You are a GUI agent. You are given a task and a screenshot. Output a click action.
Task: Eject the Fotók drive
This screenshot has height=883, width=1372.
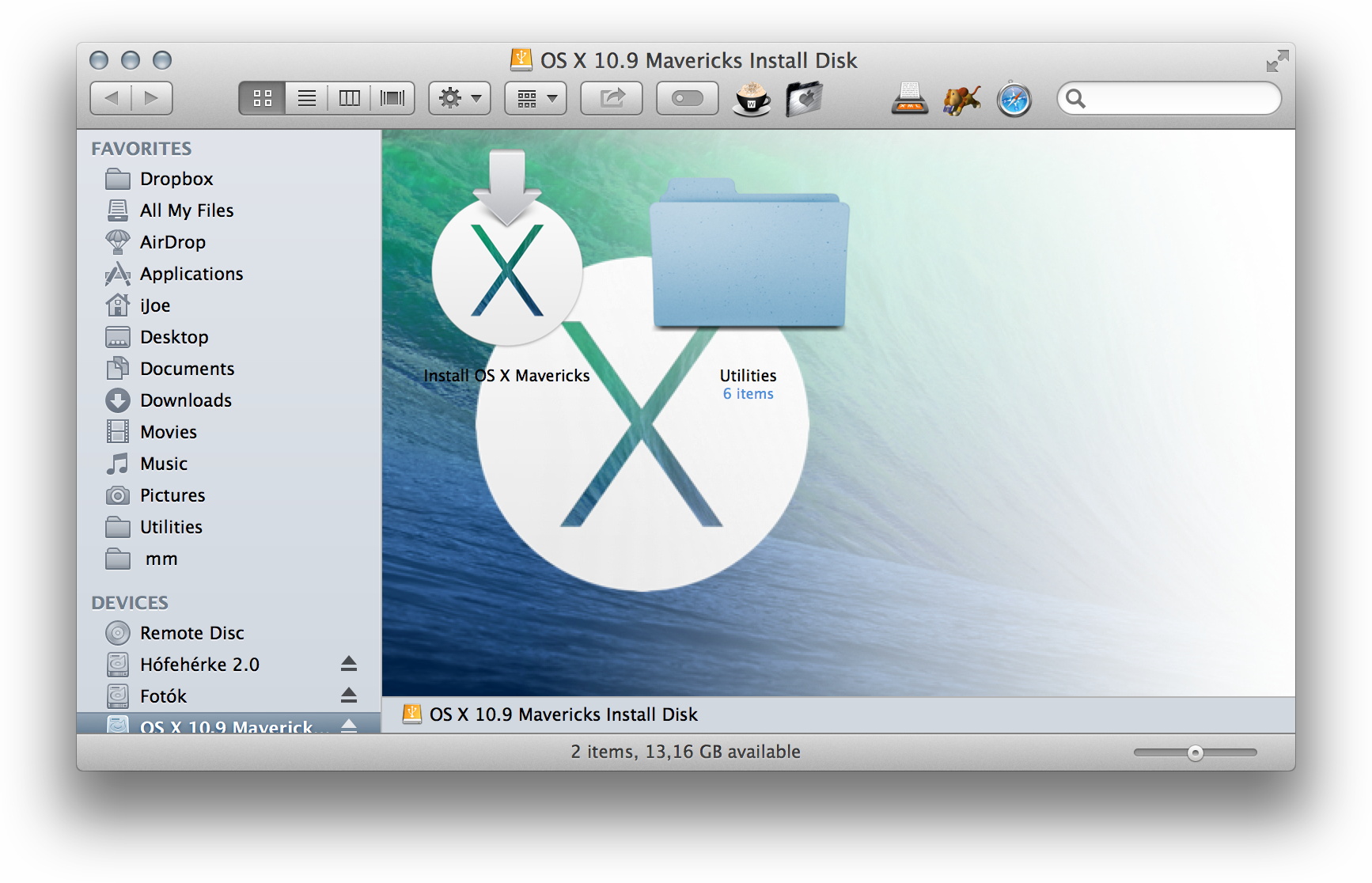click(x=349, y=695)
